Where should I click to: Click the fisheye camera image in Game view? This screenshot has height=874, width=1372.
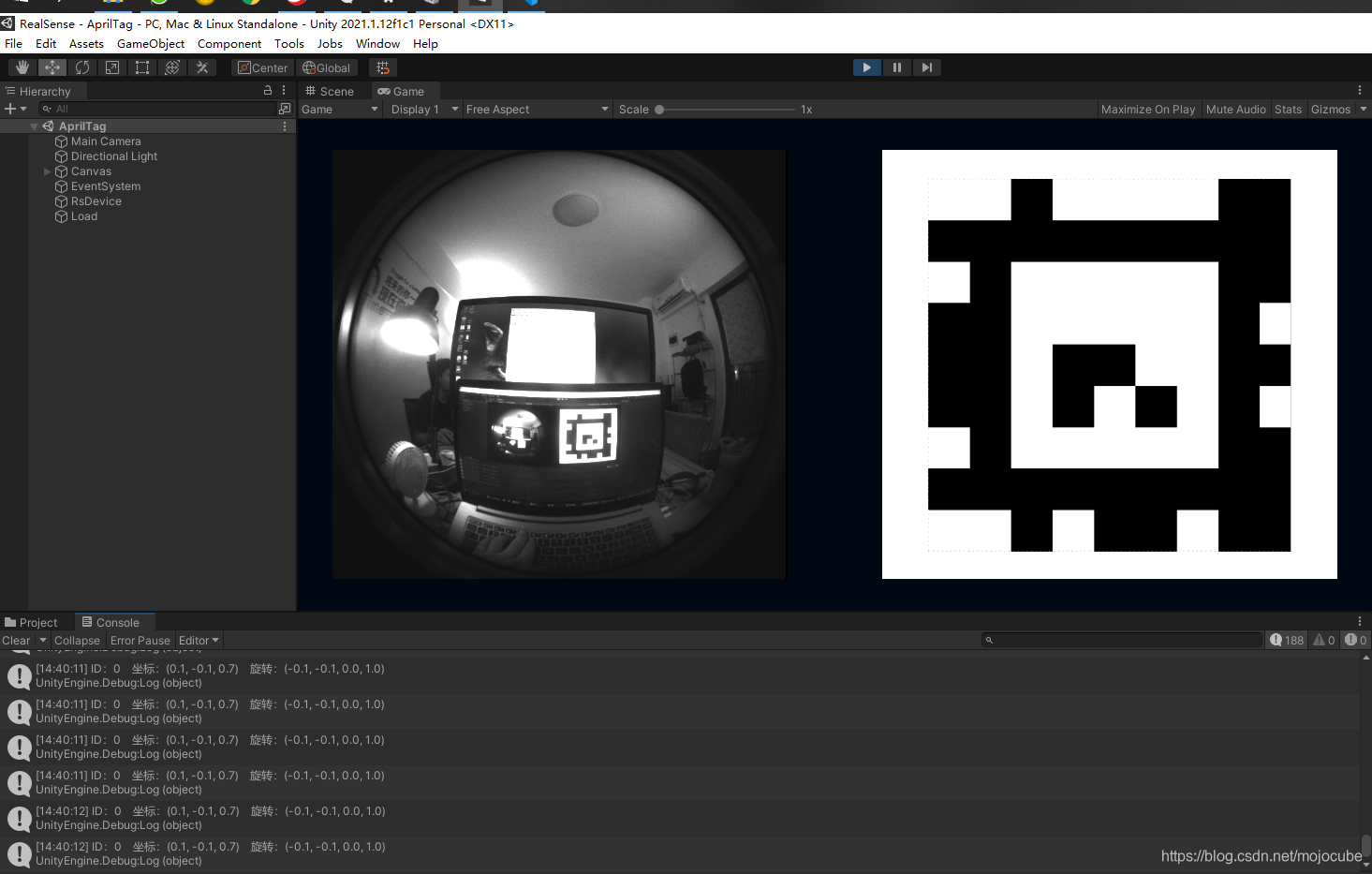click(559, 364)
